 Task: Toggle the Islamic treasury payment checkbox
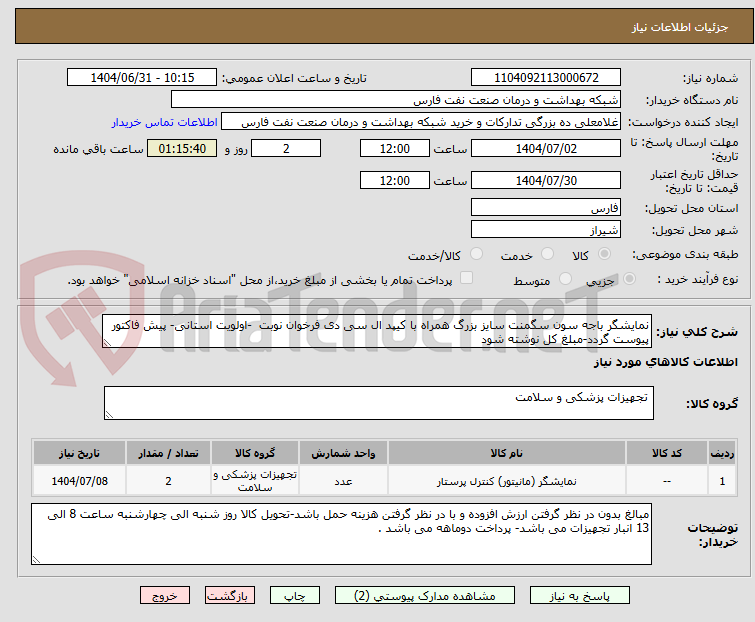point(466,278)
